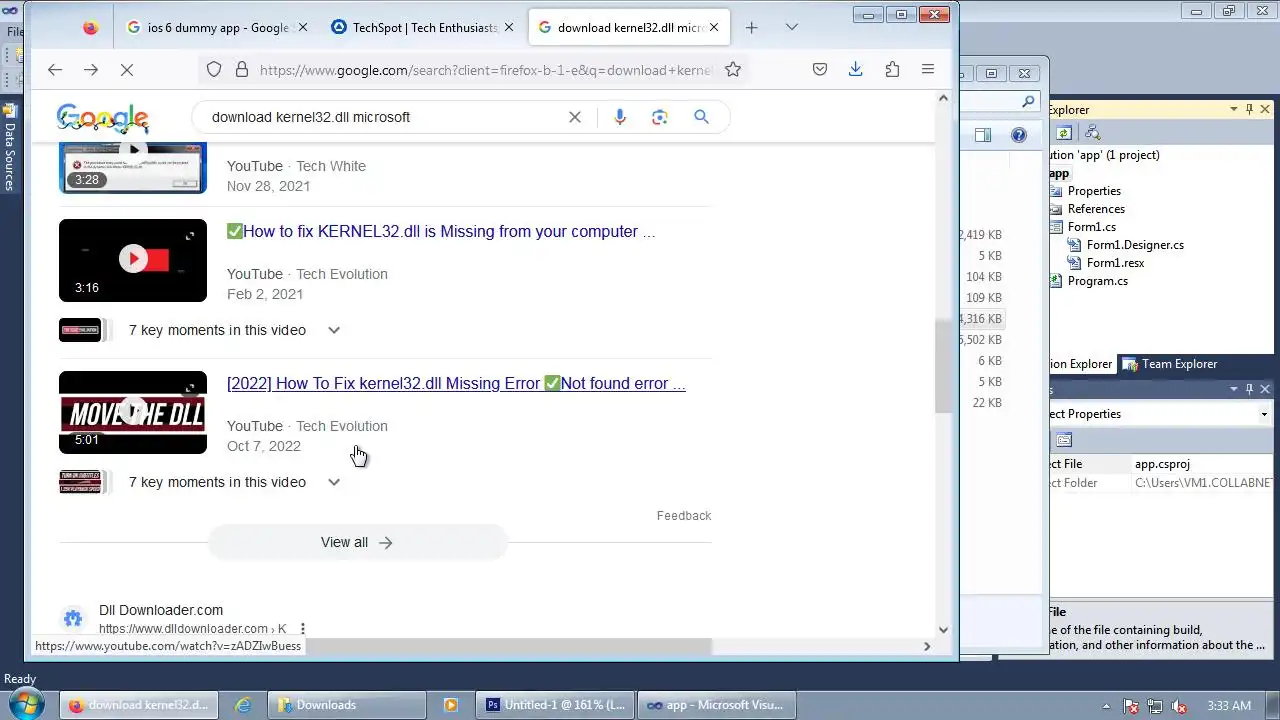
Task: Select Program.cs in Solution Explorer
Action: point(1097,281)
